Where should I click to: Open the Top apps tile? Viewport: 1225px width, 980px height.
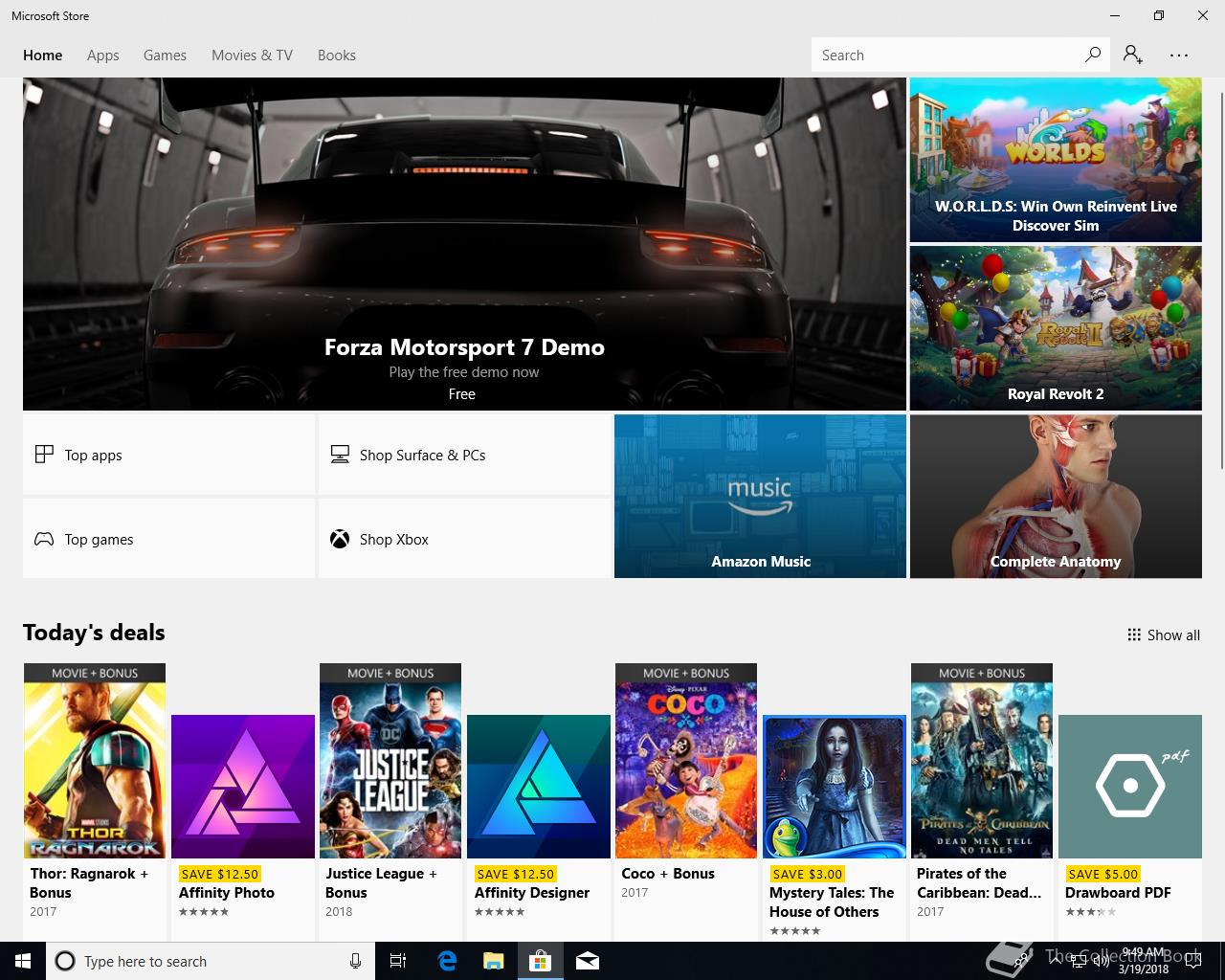pos(168,455)
